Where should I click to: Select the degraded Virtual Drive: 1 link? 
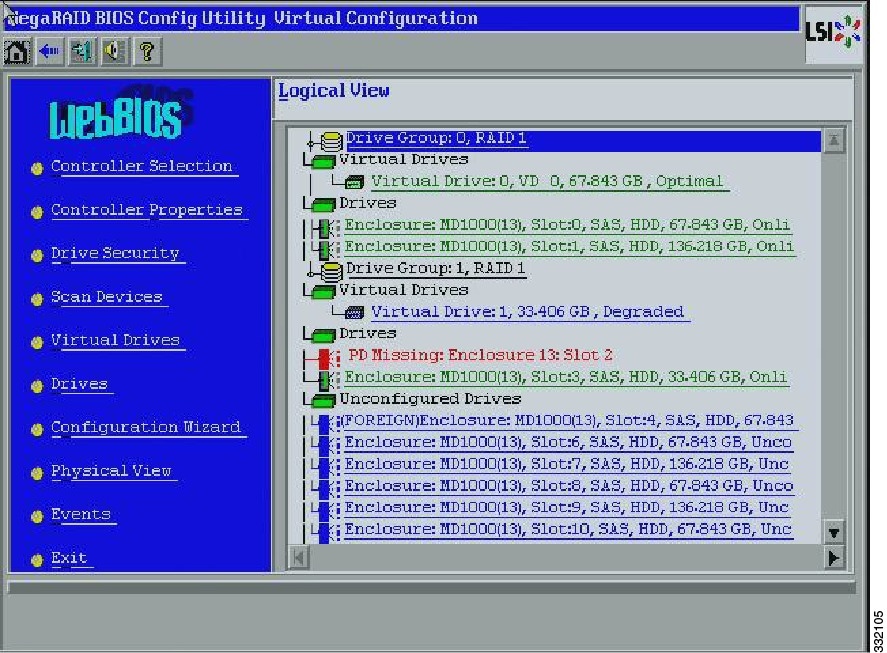pos(528,311)
